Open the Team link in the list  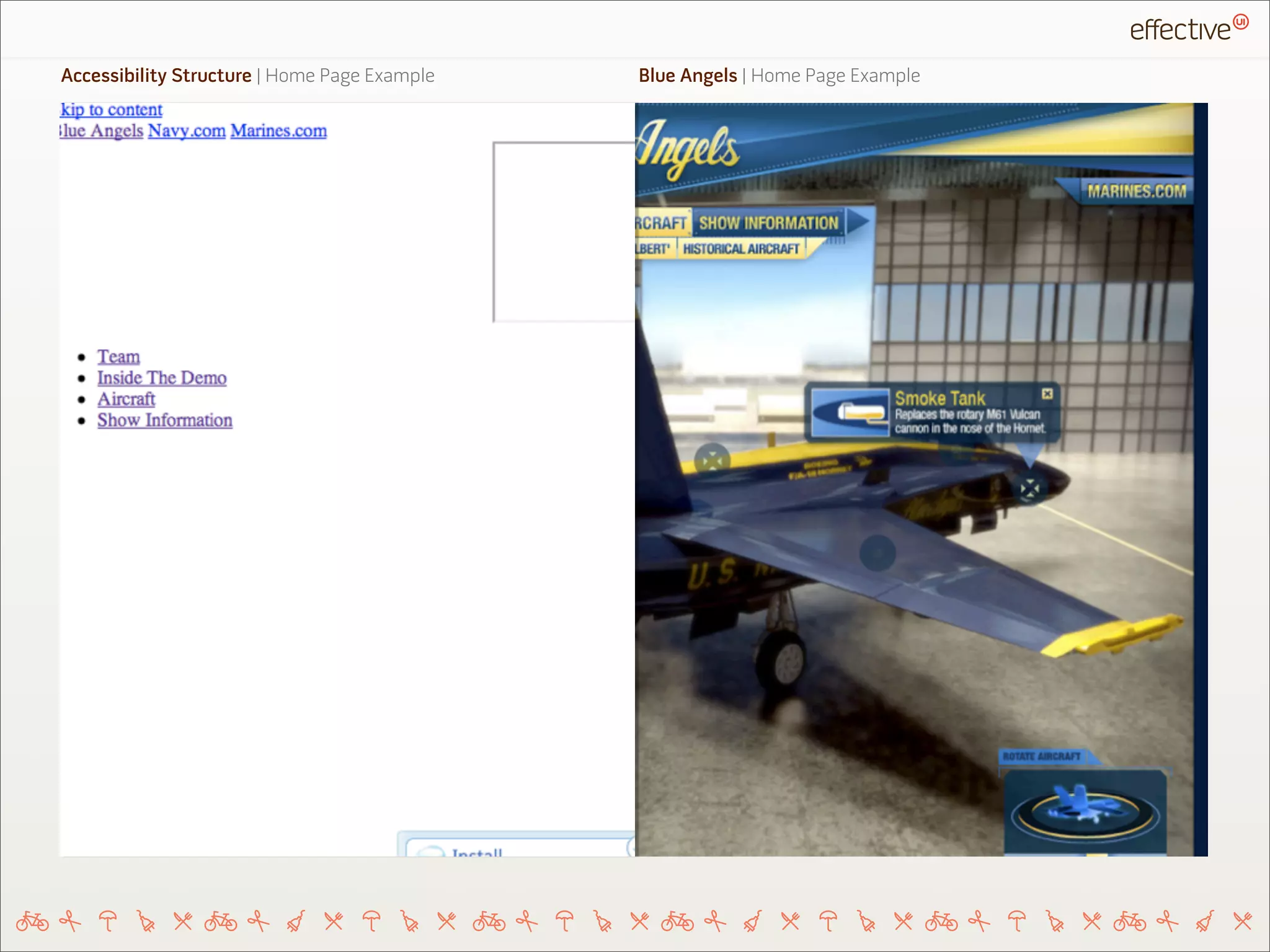pos(118,356)
